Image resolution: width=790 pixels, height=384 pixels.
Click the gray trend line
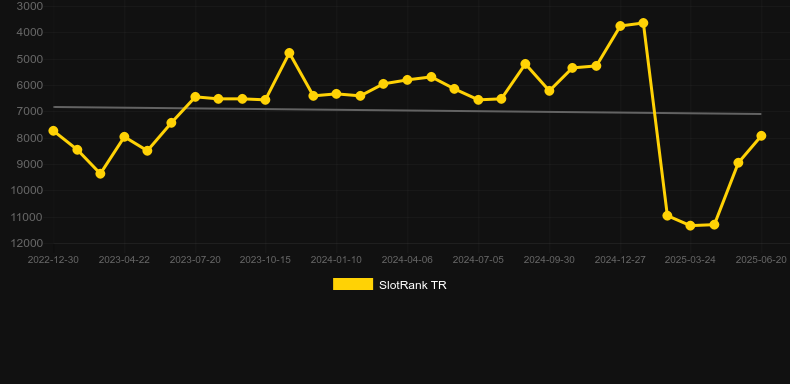pyautogui.click(x=407, y=110)
